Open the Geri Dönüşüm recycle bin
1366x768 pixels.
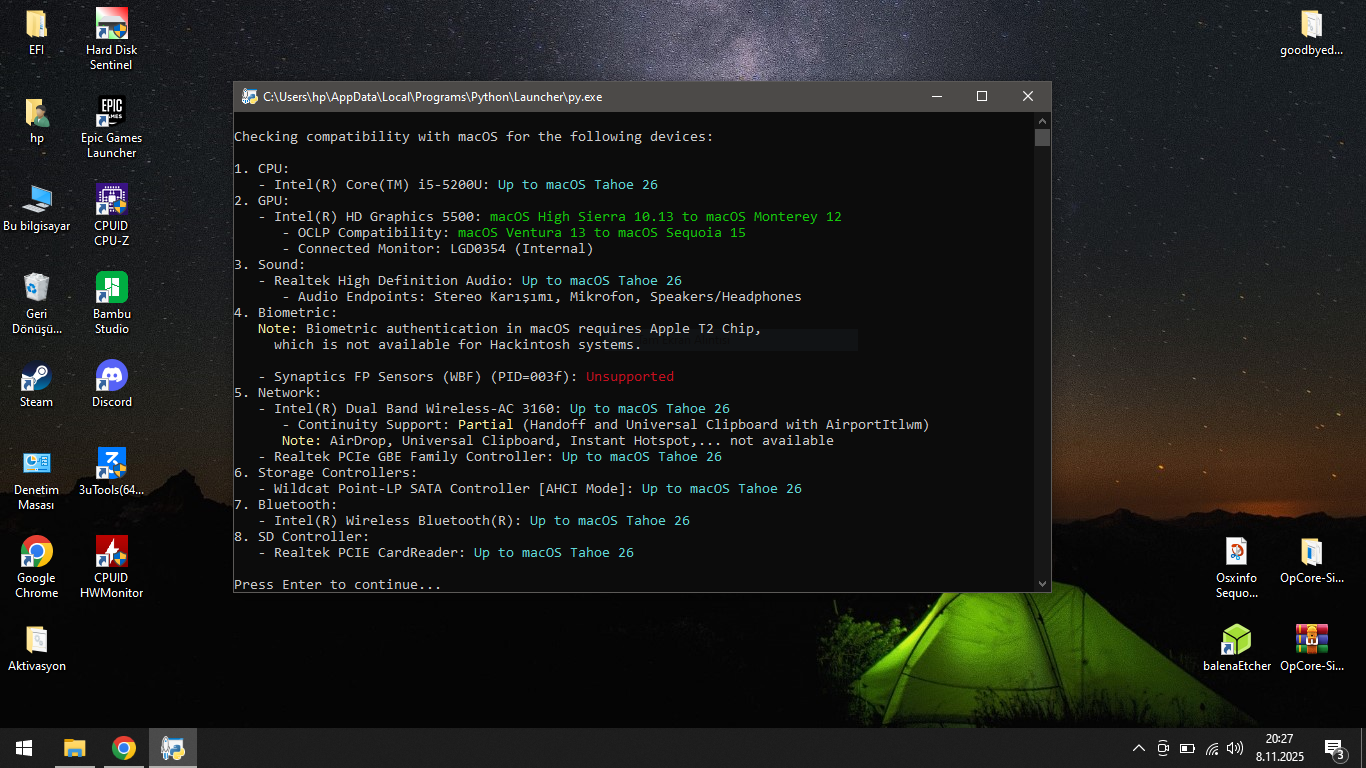[x=36, y=288]
